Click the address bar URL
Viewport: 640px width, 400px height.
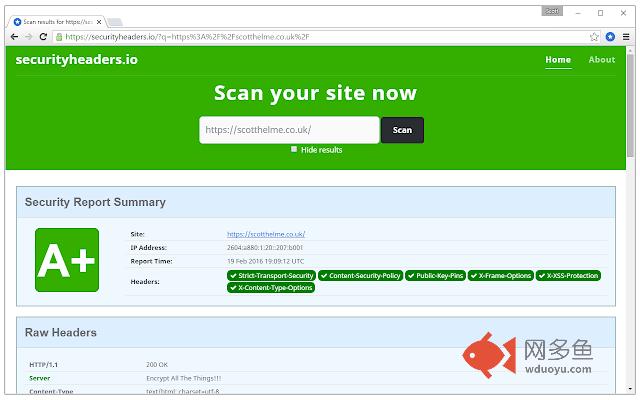(x=187, y=37)
